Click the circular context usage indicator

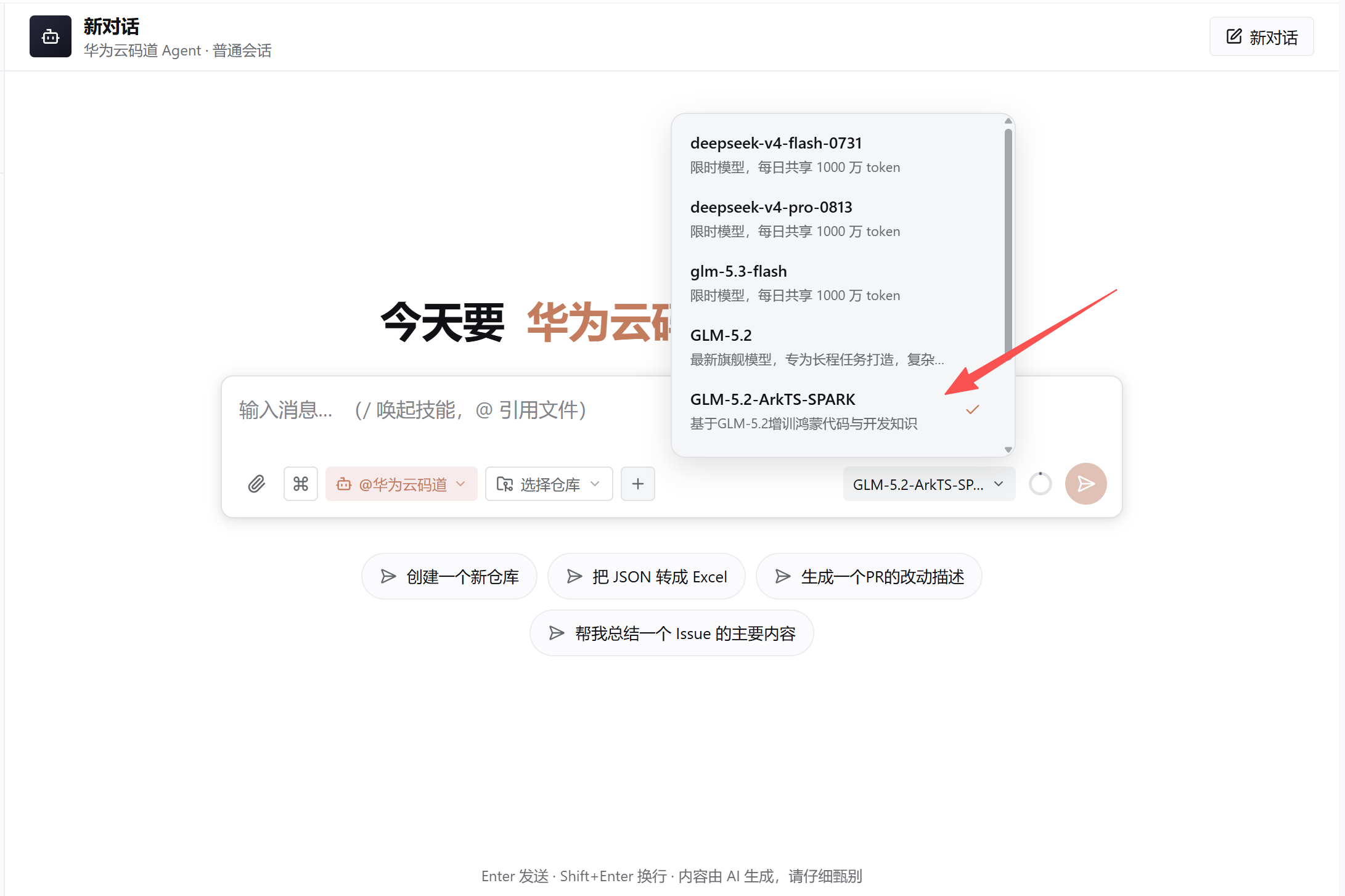[1040, 484]
